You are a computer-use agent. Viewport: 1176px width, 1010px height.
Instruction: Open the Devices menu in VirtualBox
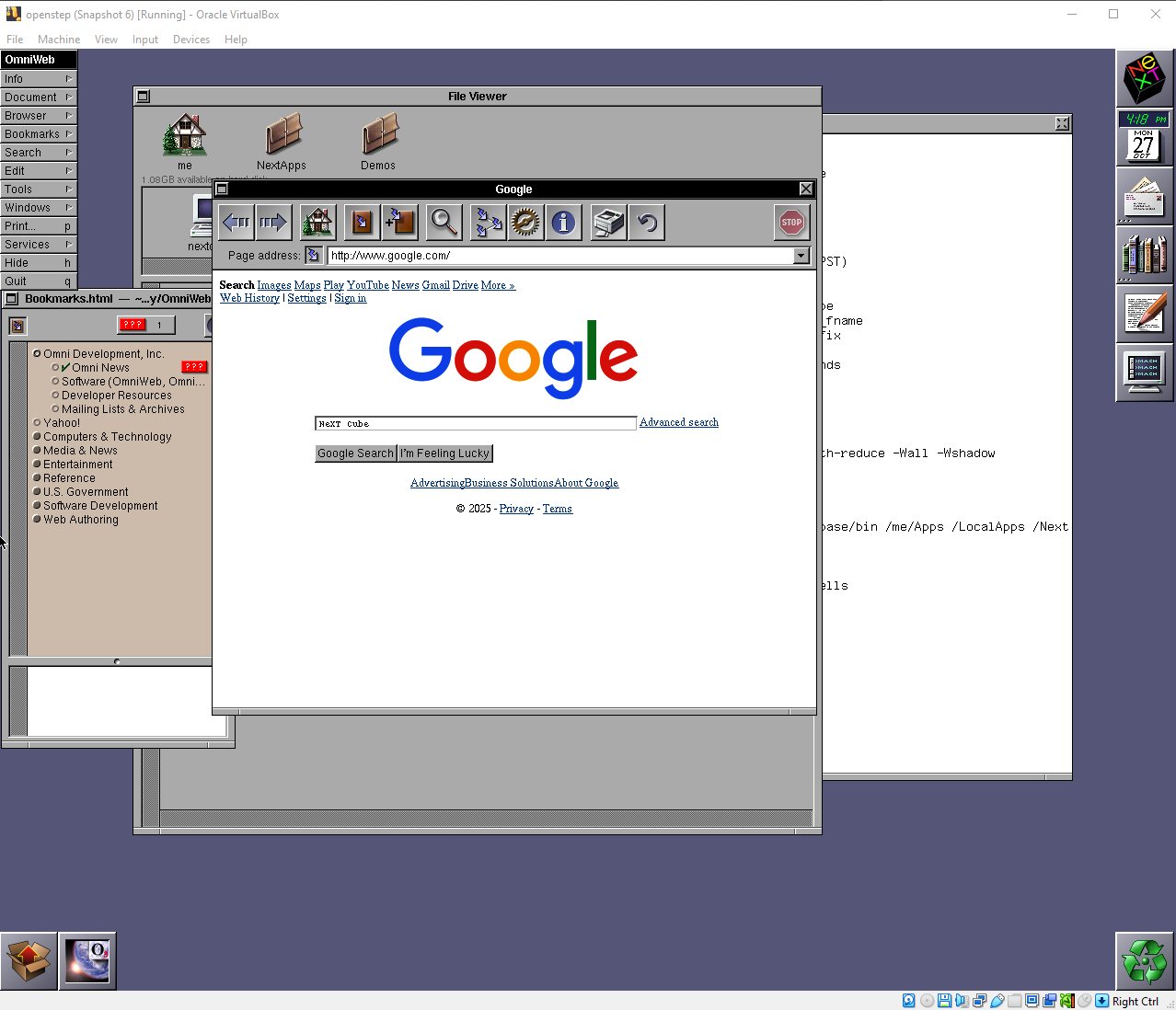coord(190,40)
